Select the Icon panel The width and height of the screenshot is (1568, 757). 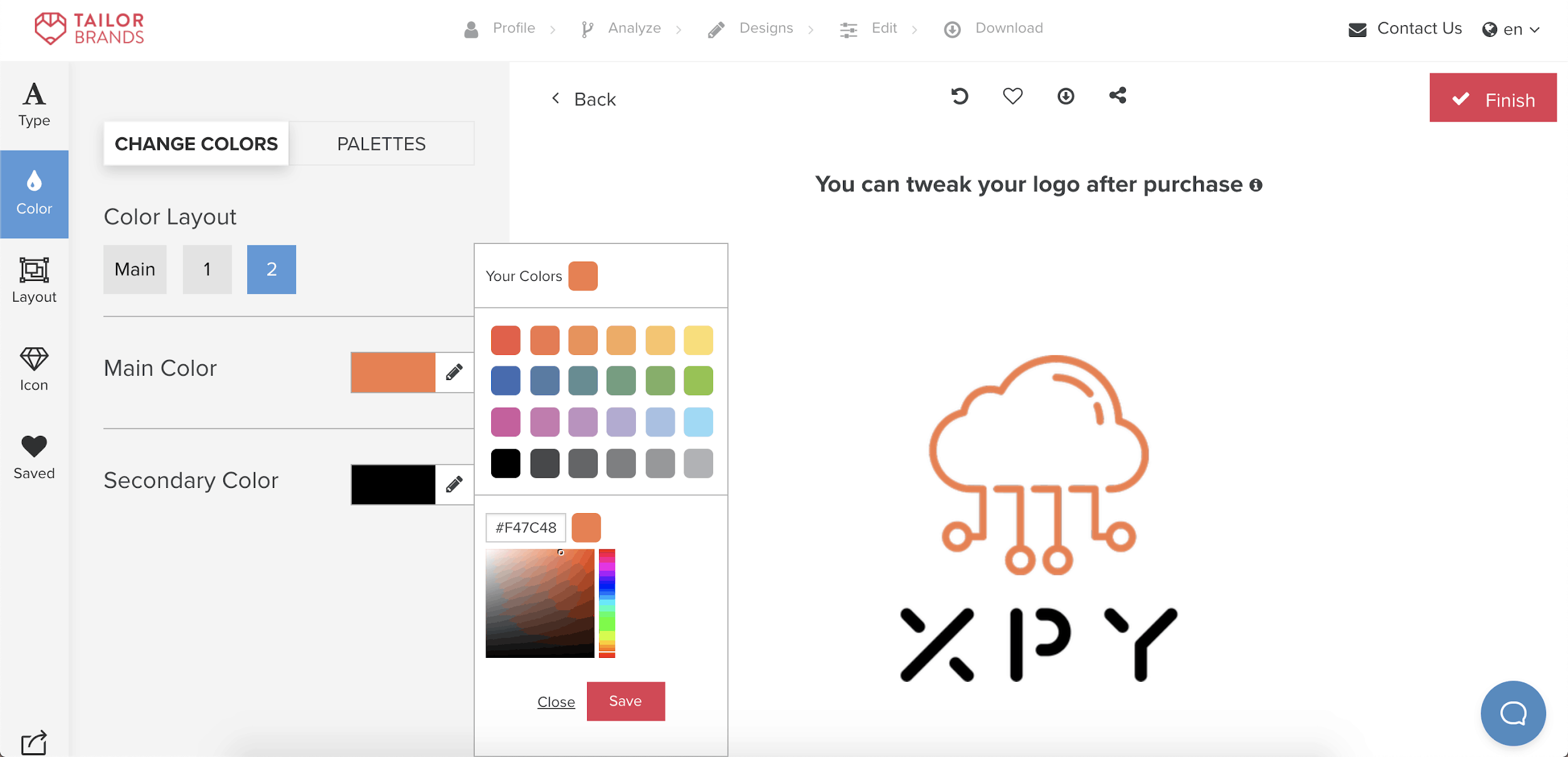[35, 370]
